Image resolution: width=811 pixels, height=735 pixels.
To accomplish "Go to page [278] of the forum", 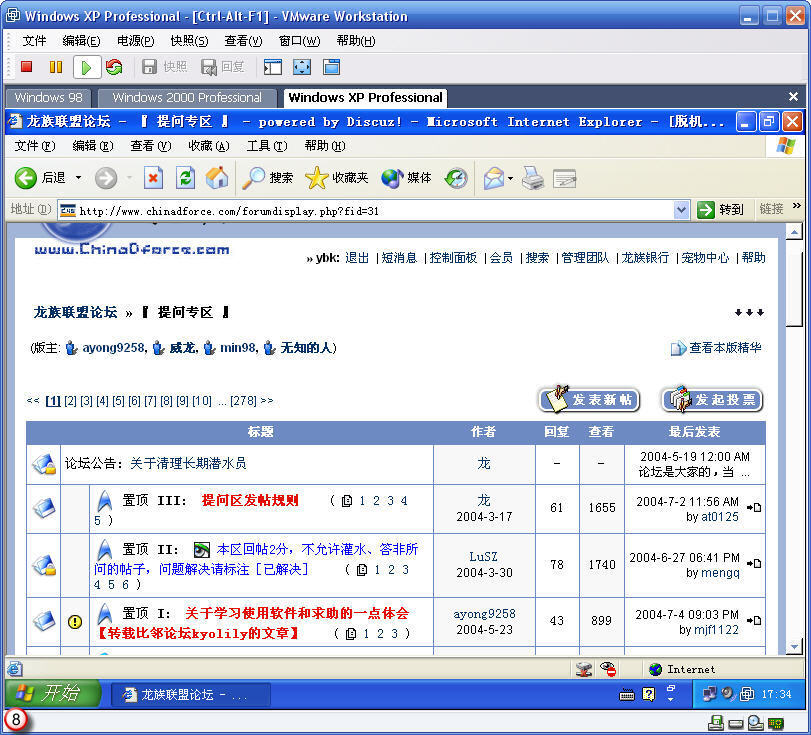I will pos(243,401).
